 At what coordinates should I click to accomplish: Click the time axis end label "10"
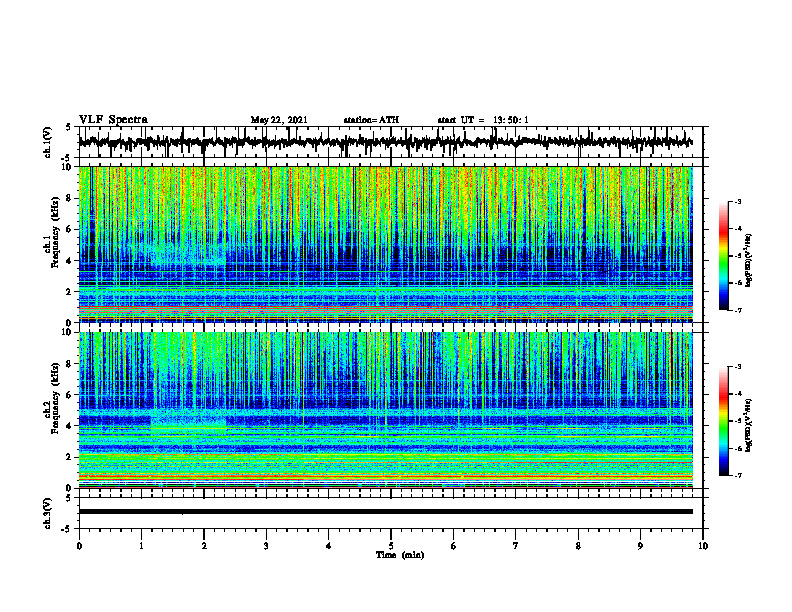tap(703, 546)
